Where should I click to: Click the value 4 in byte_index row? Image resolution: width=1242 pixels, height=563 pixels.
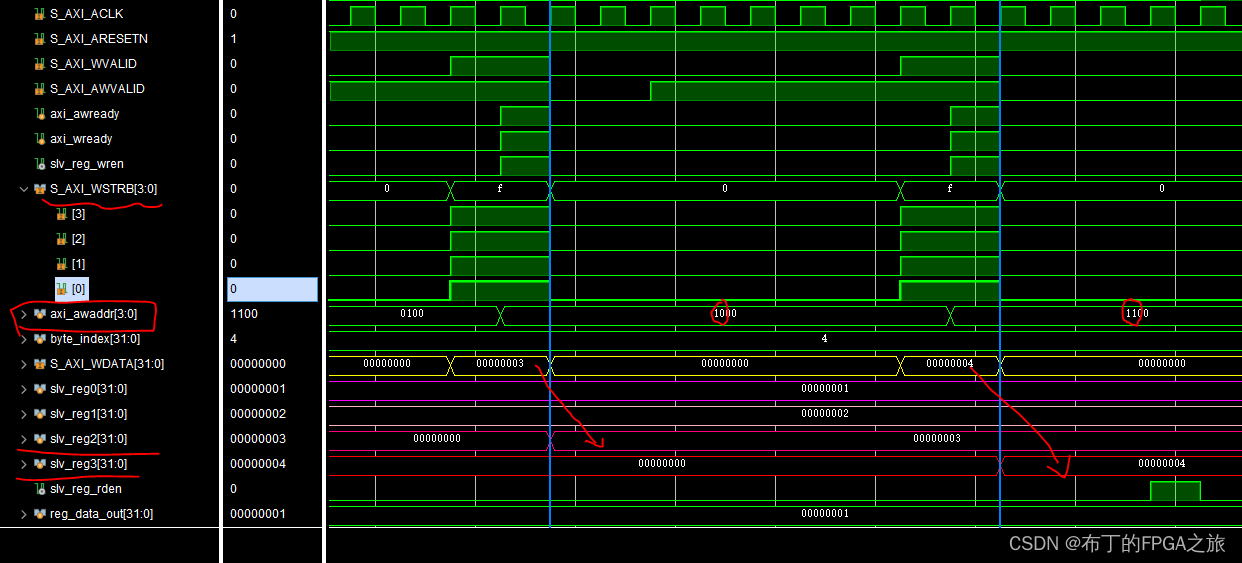pyautogui.click(x=233, y=339)
